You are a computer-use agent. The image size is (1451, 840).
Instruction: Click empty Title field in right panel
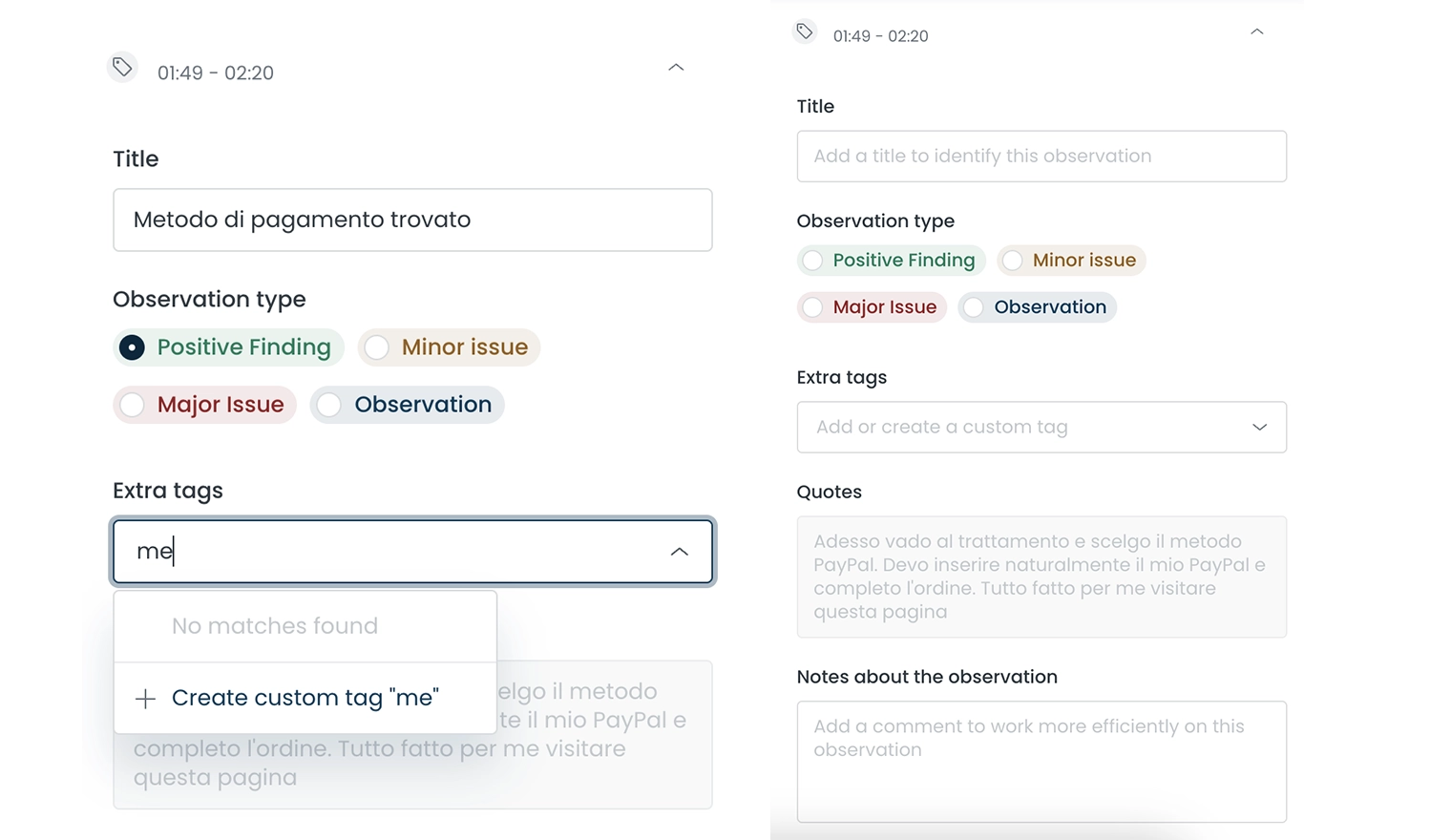(x=1041, y=157)
